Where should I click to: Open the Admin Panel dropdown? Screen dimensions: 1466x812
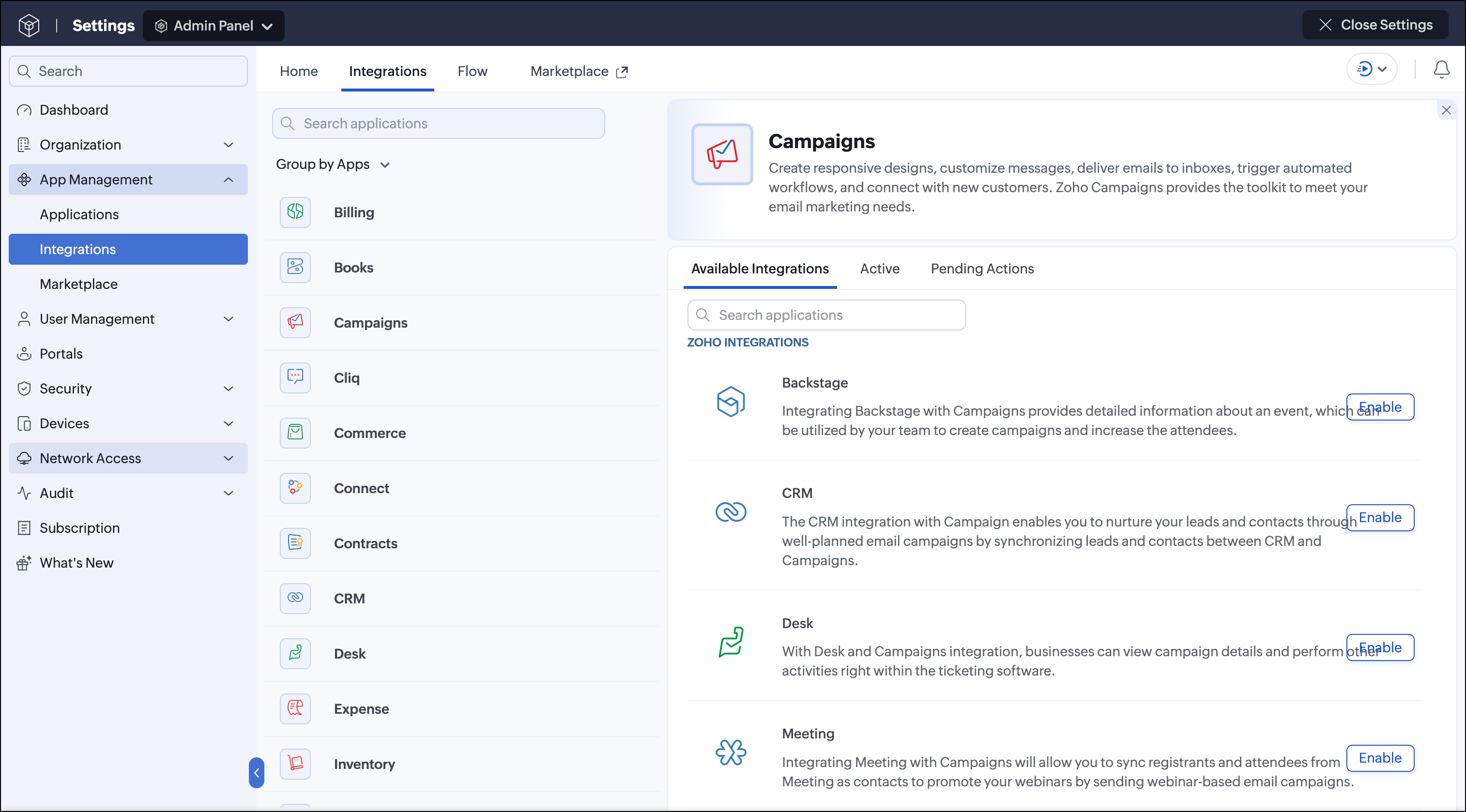click(214, 26)
